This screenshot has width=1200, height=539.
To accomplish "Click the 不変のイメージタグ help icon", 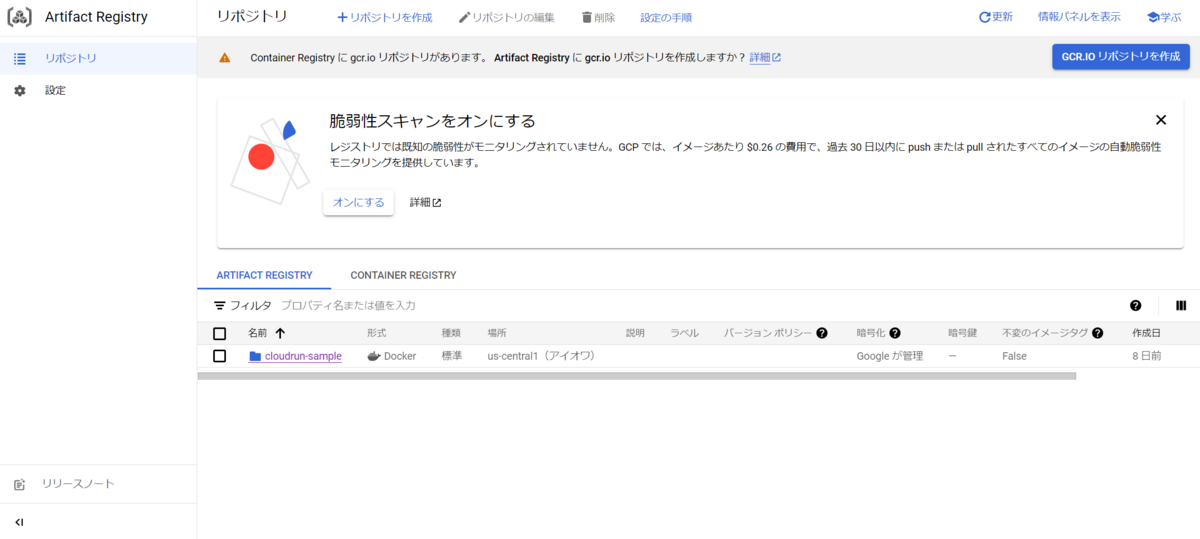I will tap(1097, 333).
